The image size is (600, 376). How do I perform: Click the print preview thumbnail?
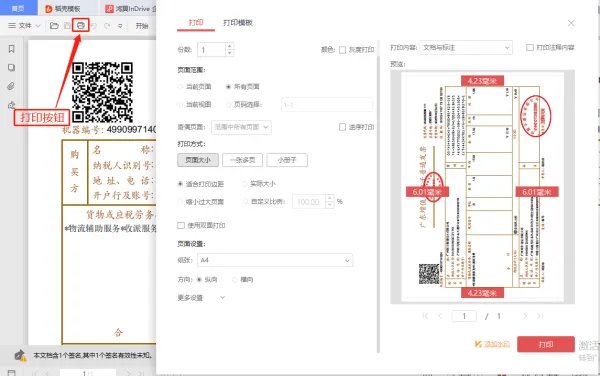[483, 187]
